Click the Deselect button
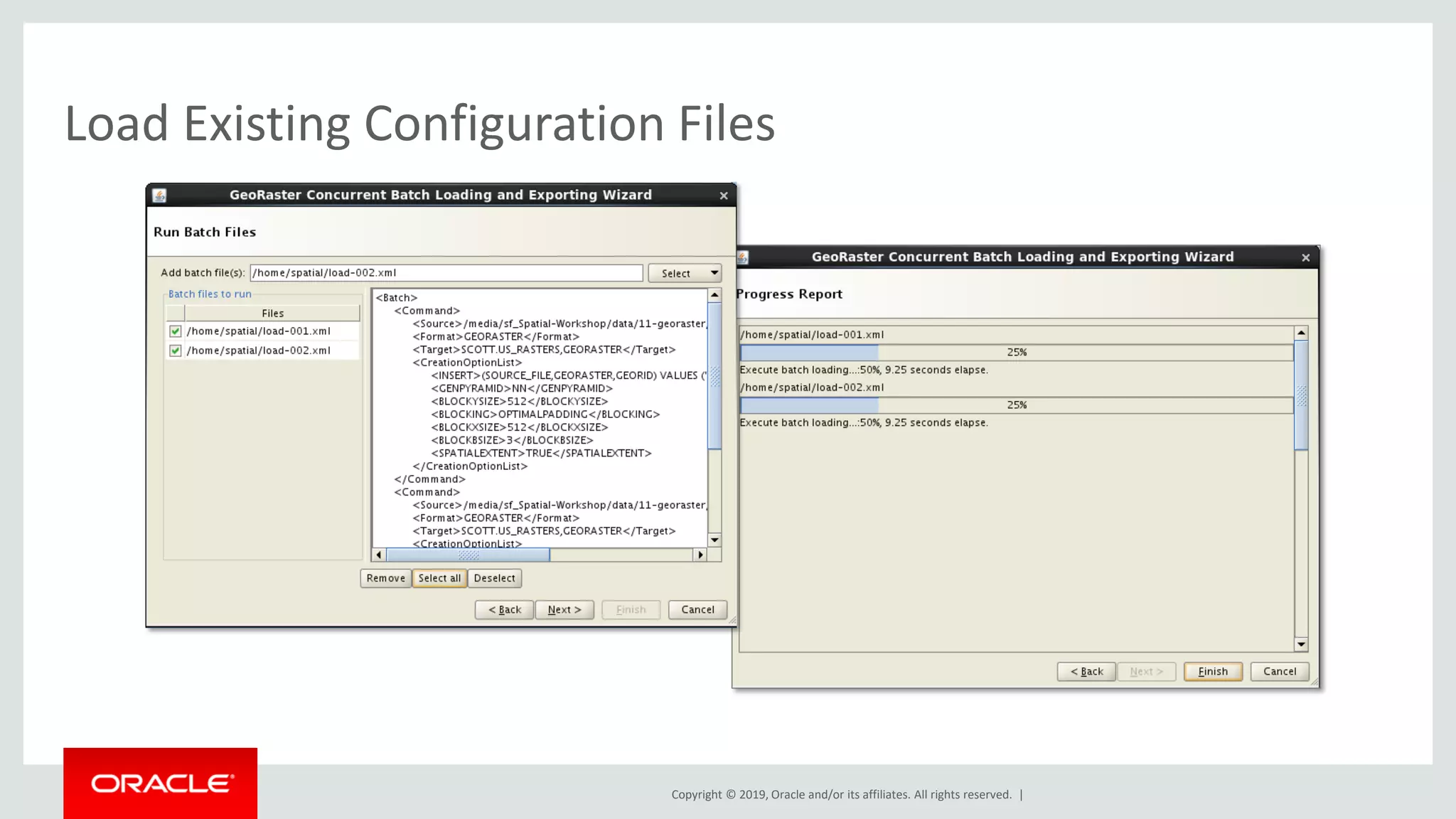This screenshot has width=1456, height=819. pos(495,578)
